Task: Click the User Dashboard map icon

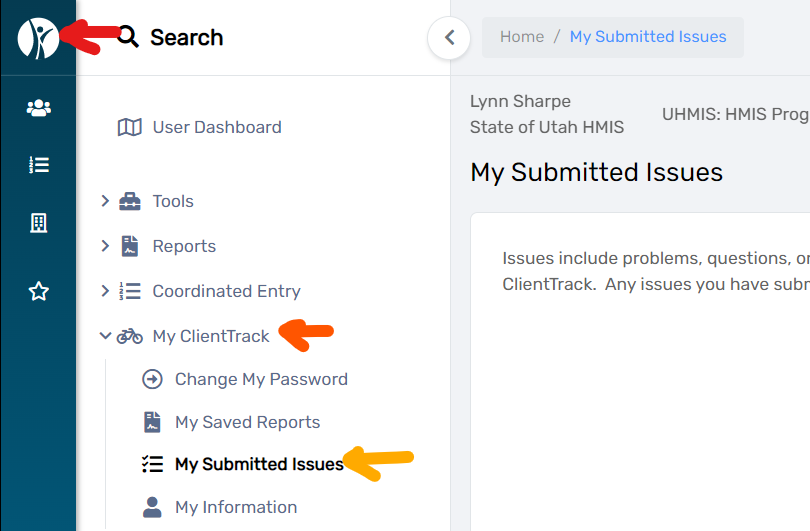Action: click(x=129, y=127)
